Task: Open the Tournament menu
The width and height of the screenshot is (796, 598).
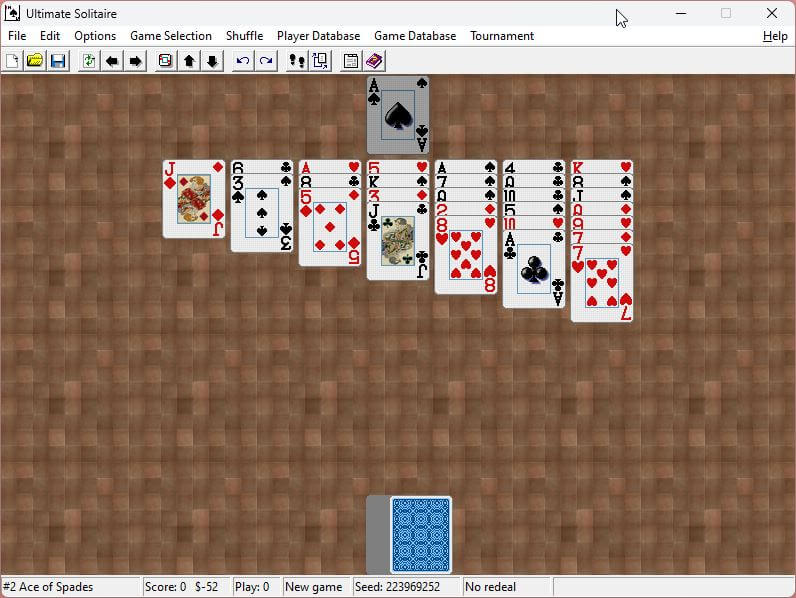Action: click(x=502, y=36)
